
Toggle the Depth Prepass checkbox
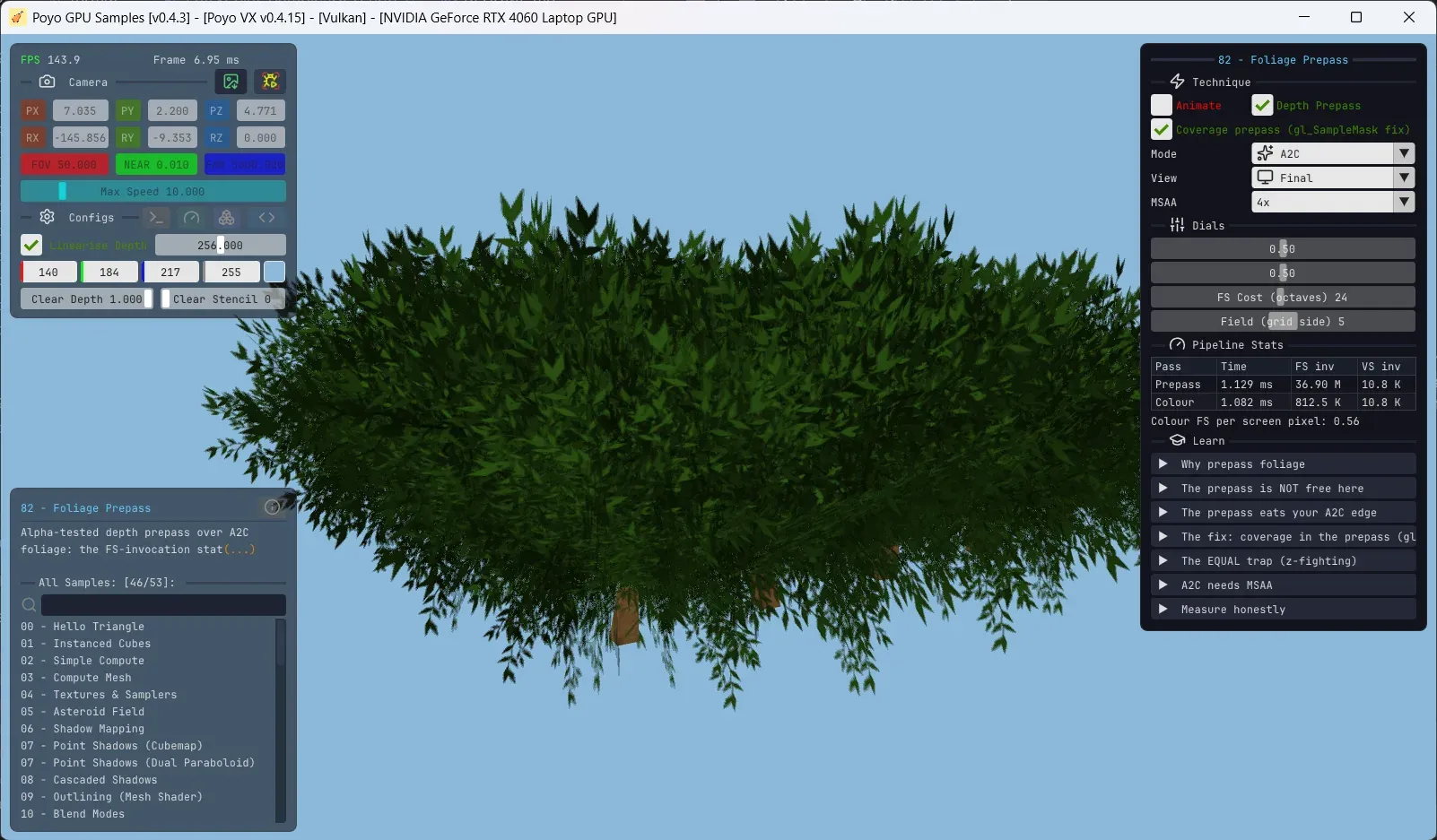point(1262,105)
